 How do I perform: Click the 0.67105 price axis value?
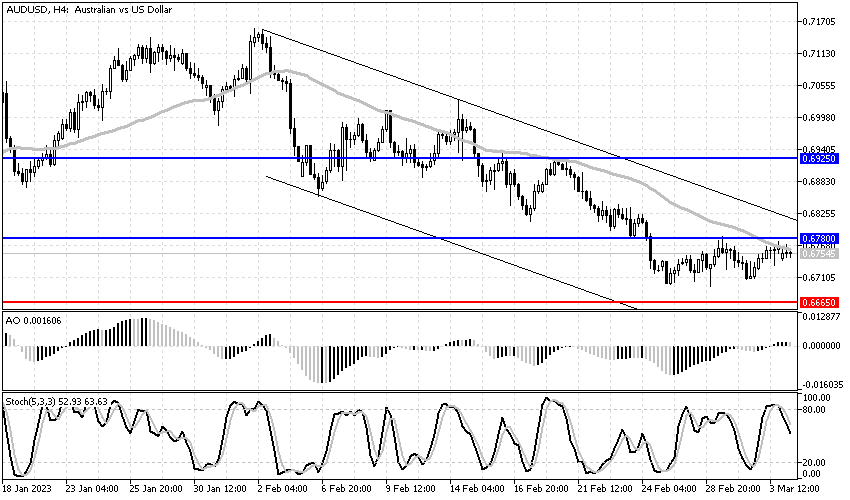(x=821, y=278)
